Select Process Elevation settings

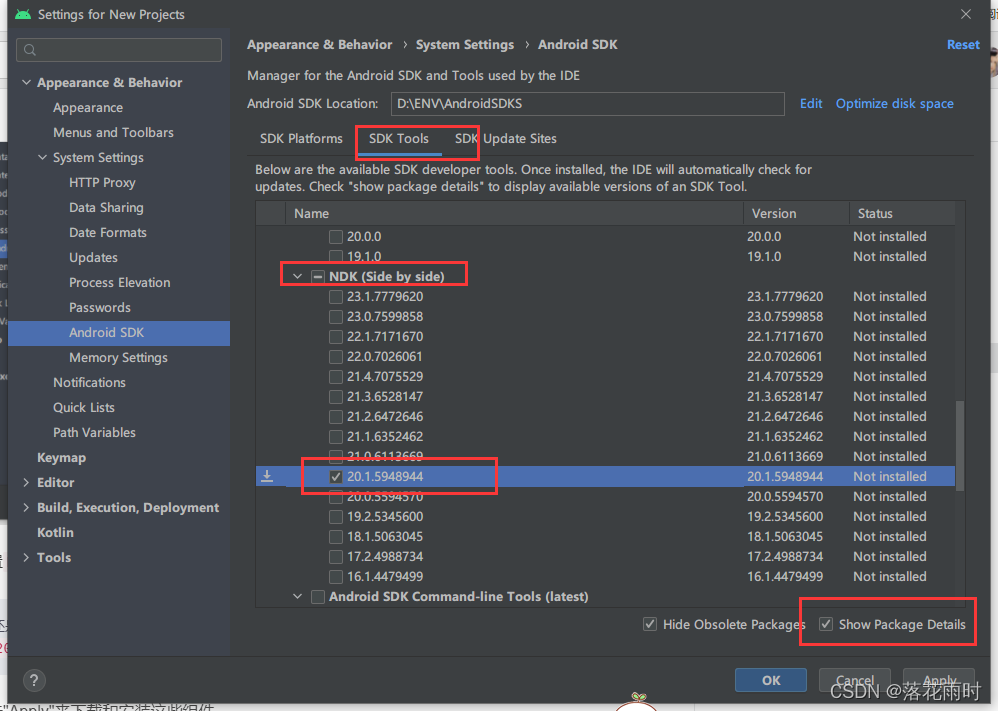[120, 283]
